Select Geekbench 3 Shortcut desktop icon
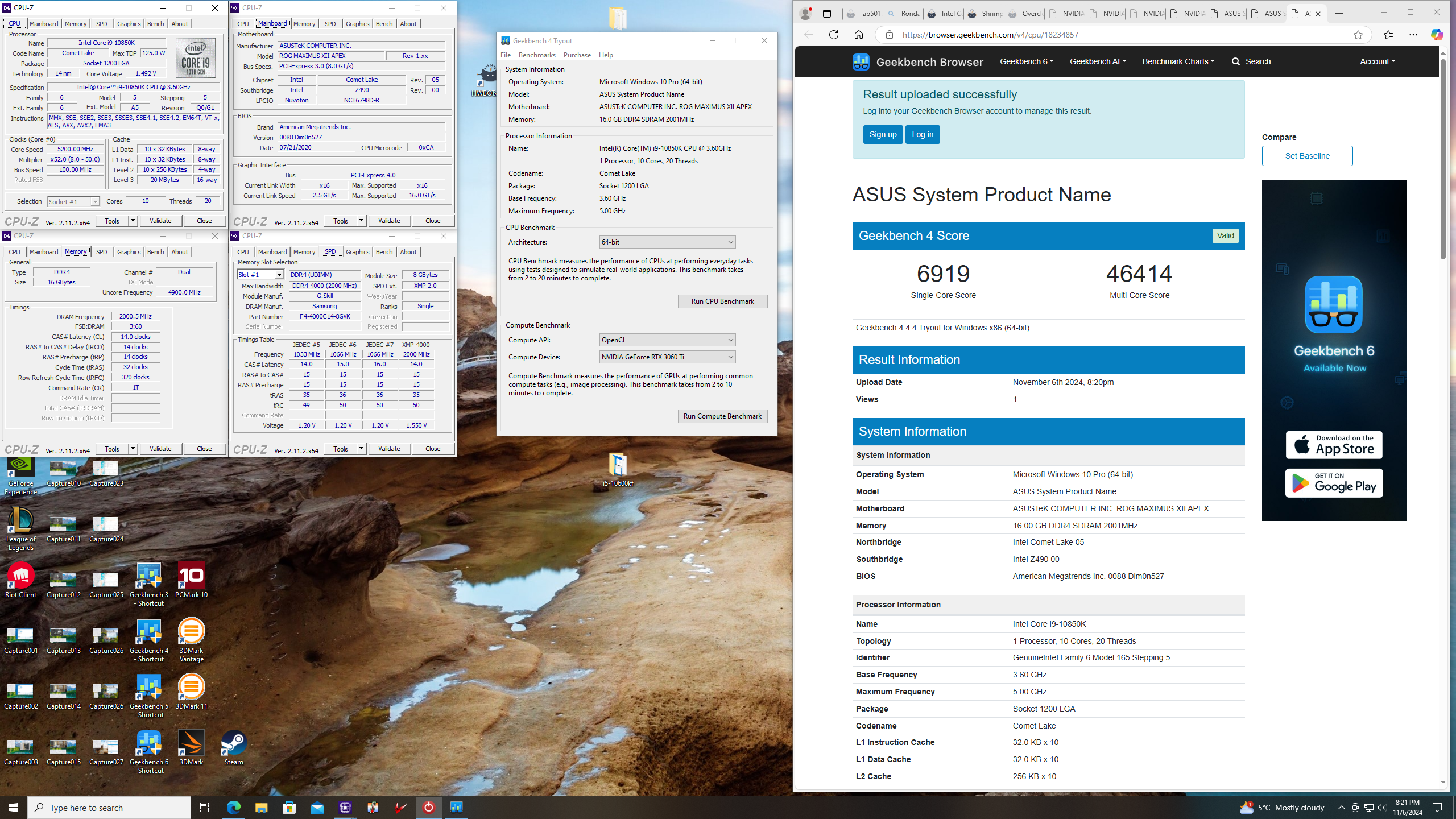Image resolution: width=1456 pixels, height=819 pixels. tap(149, 584)
